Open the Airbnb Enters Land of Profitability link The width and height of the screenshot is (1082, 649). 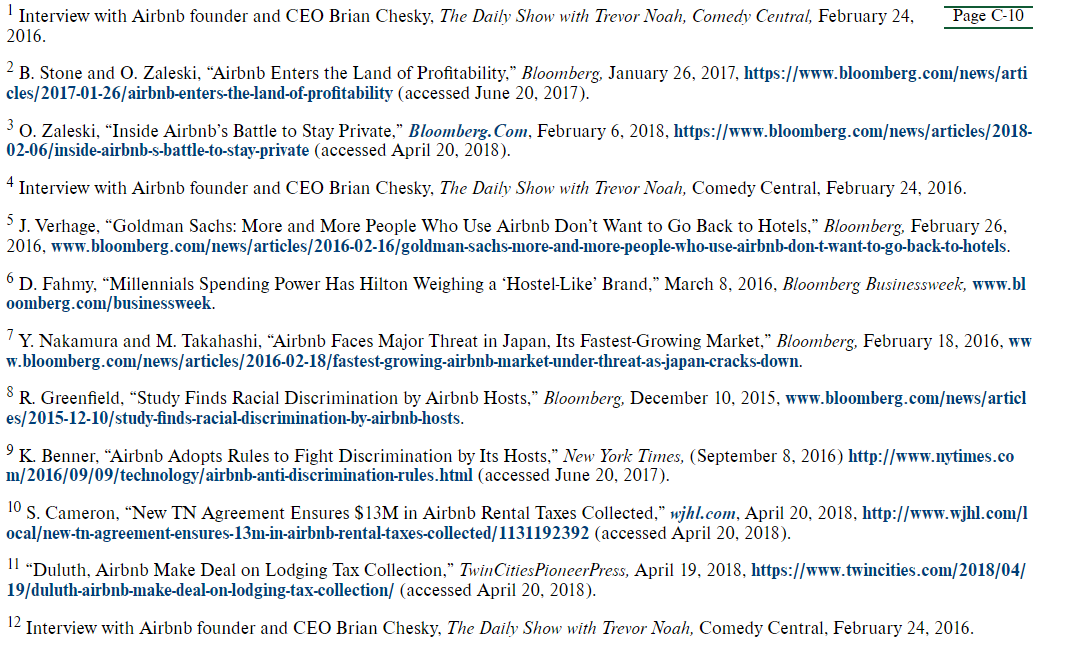199,93
